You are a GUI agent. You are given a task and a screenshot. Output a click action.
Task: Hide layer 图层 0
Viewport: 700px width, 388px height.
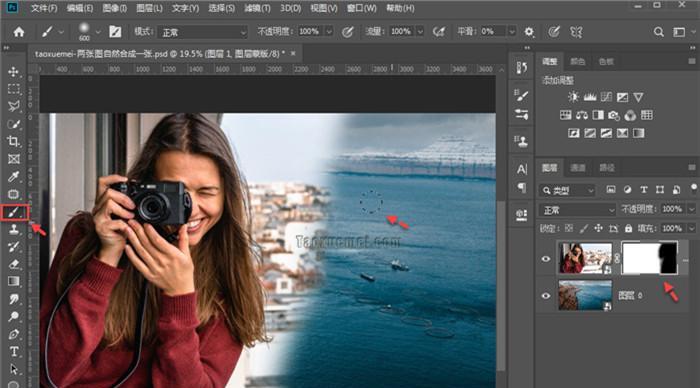tap(546, 296)
